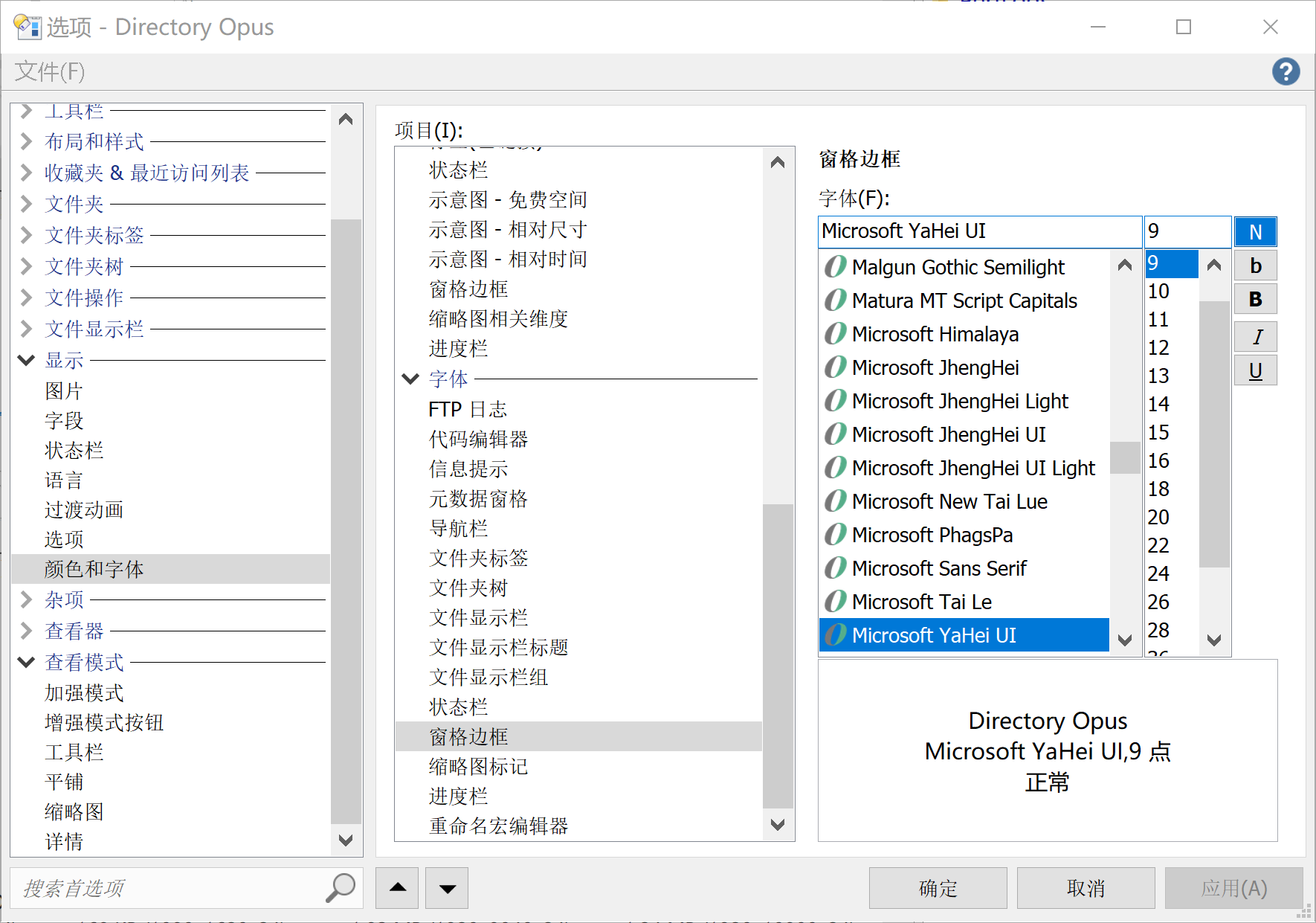Expand the 查看器 category
Image resolution: width=1316 pixels, height=923 pixels.
27,631
